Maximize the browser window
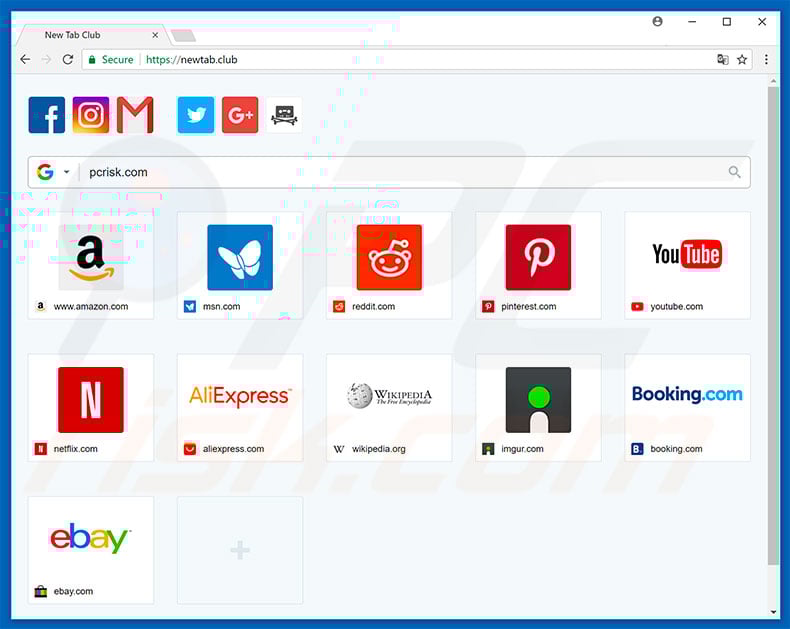 tap(727, 22)
